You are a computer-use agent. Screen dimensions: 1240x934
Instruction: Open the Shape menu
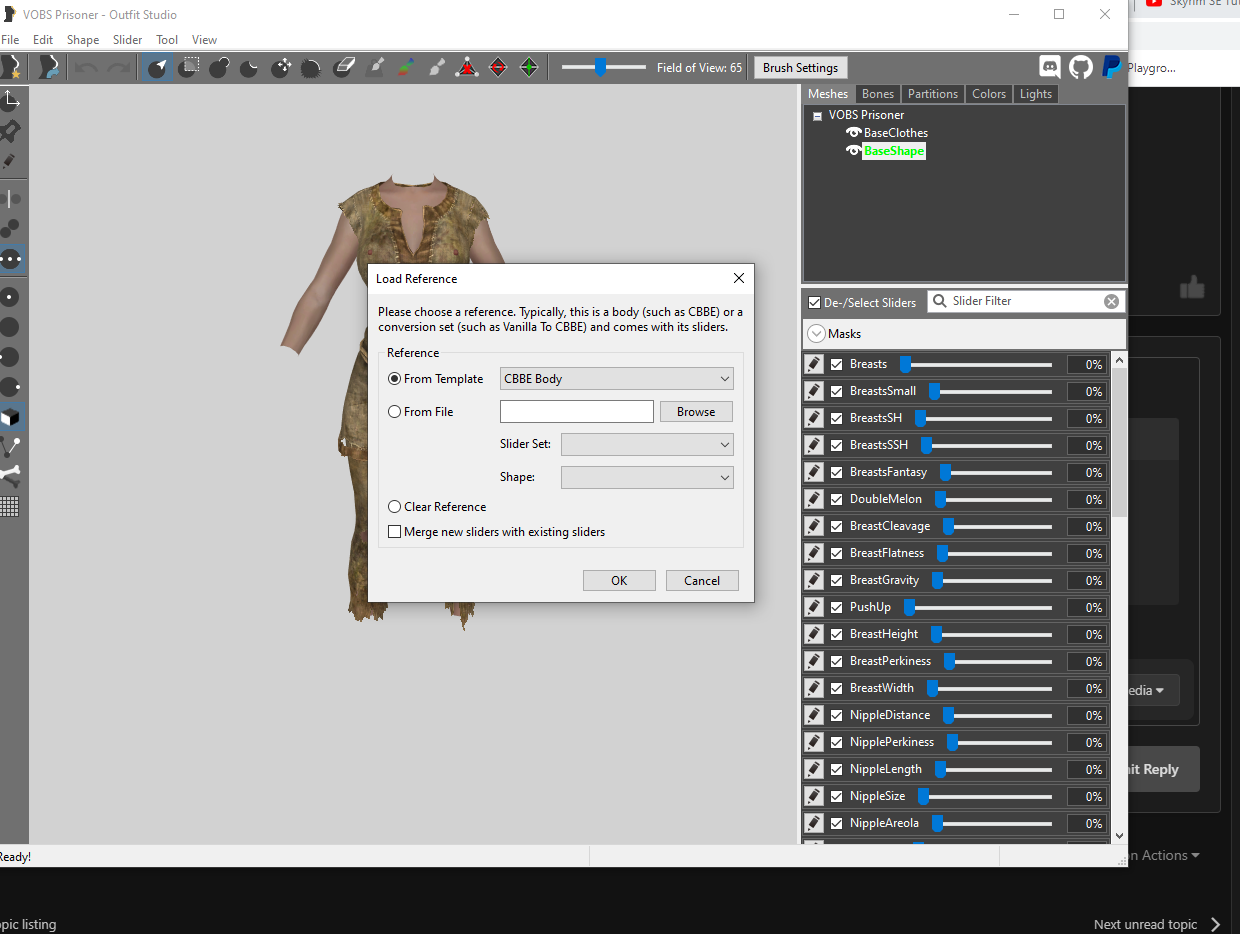pos(83,40)
